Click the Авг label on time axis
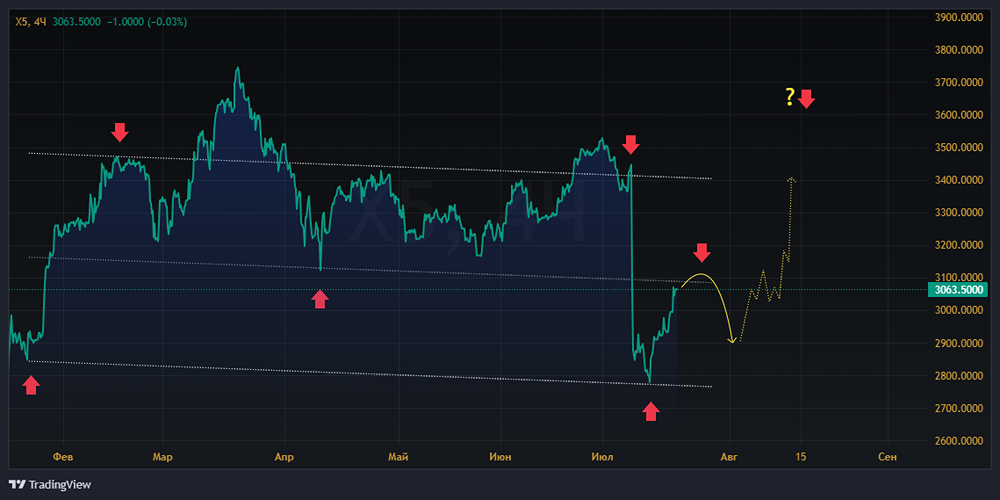The image size is (1000, 500). coord(730,457)
